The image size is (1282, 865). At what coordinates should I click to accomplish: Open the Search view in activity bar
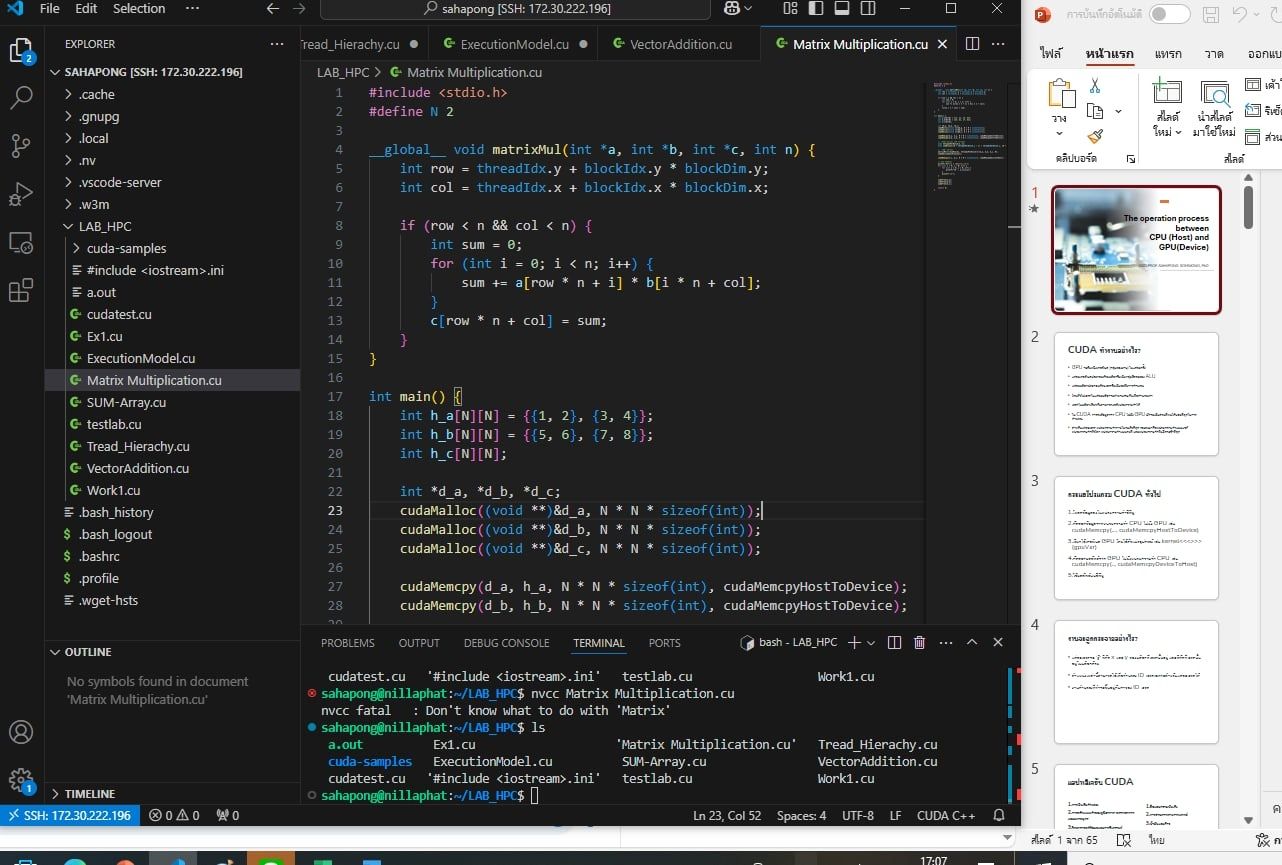pos(21,98)
